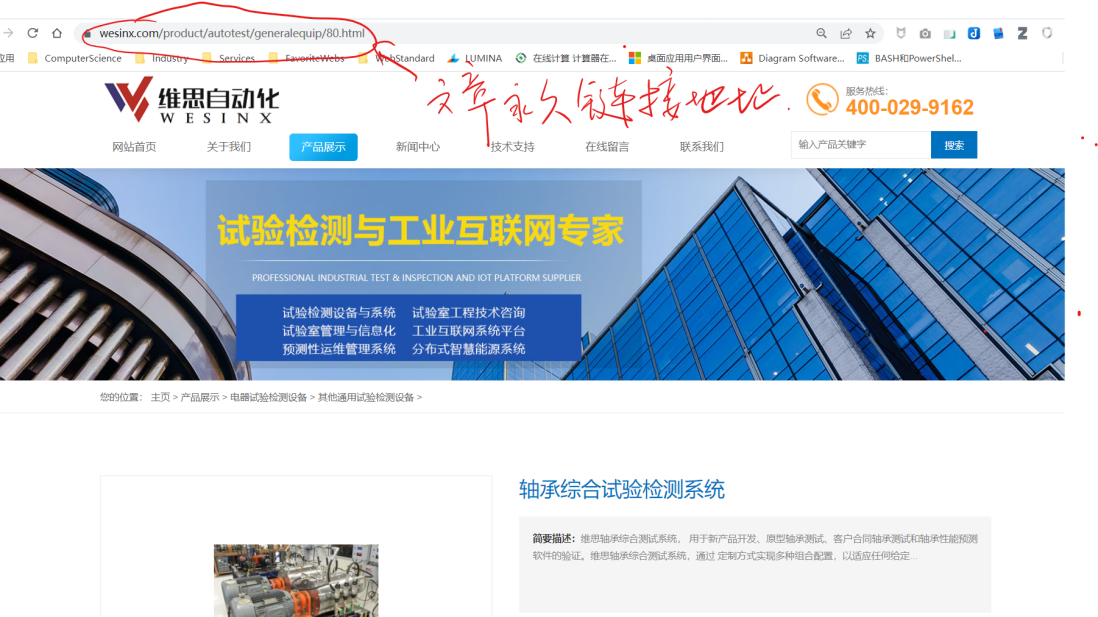Click the address bar URL wesinx.com
1098x617 pixels.
coord(232,33)
